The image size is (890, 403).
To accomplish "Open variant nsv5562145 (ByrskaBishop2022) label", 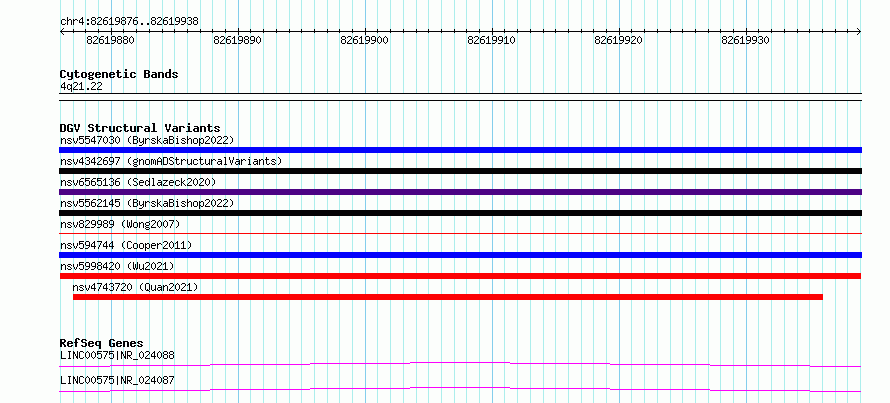I will 147,203.
